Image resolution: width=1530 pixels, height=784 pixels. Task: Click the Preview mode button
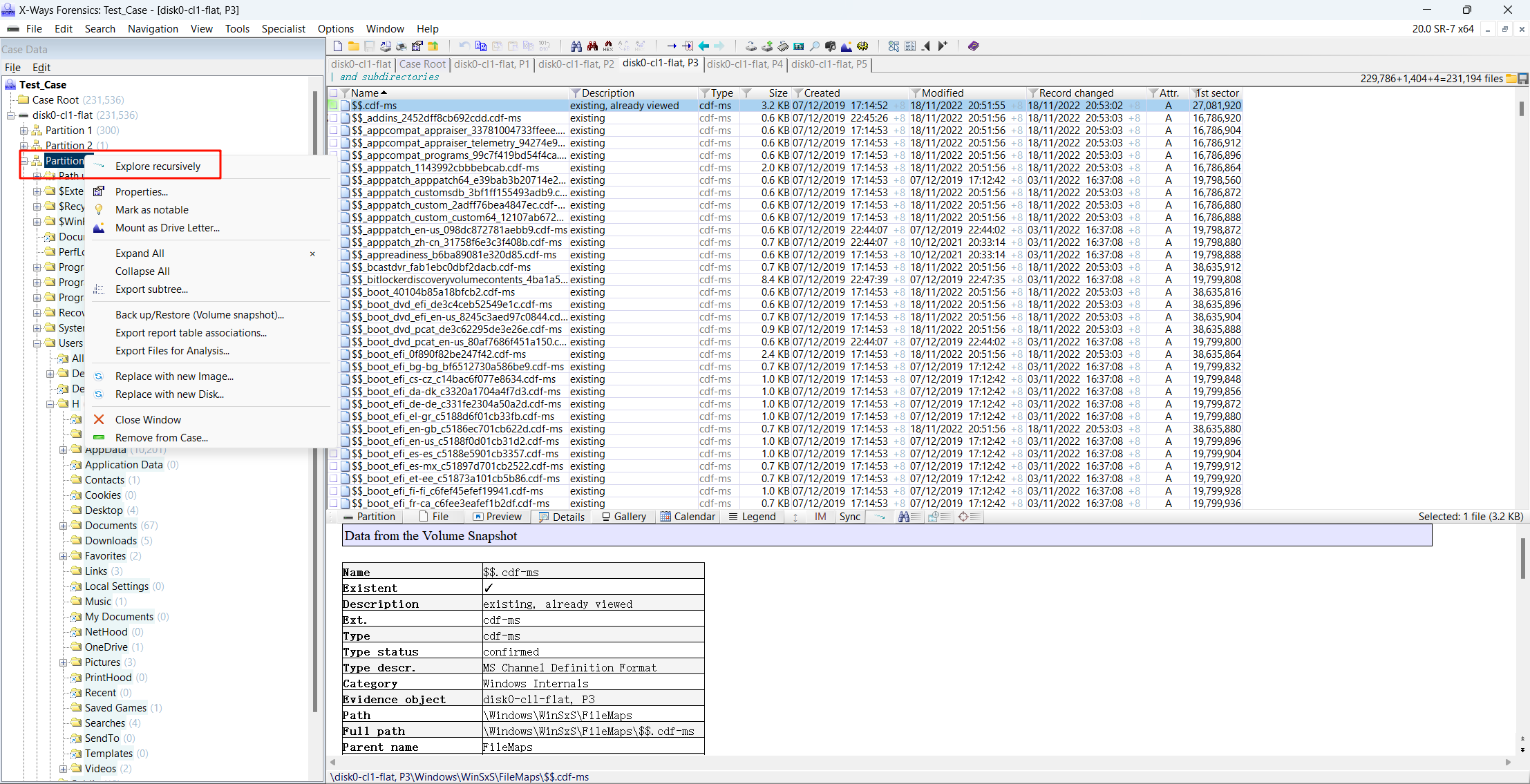(498, 517)
